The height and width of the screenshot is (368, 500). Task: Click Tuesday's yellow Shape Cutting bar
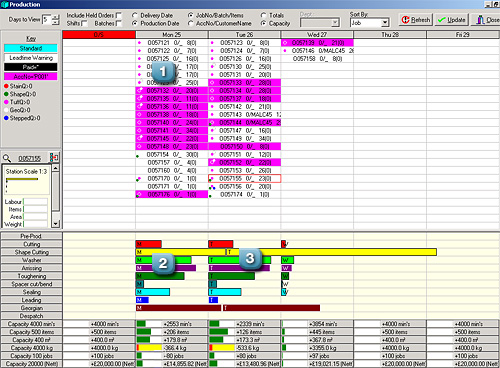(x=332, y=252)
